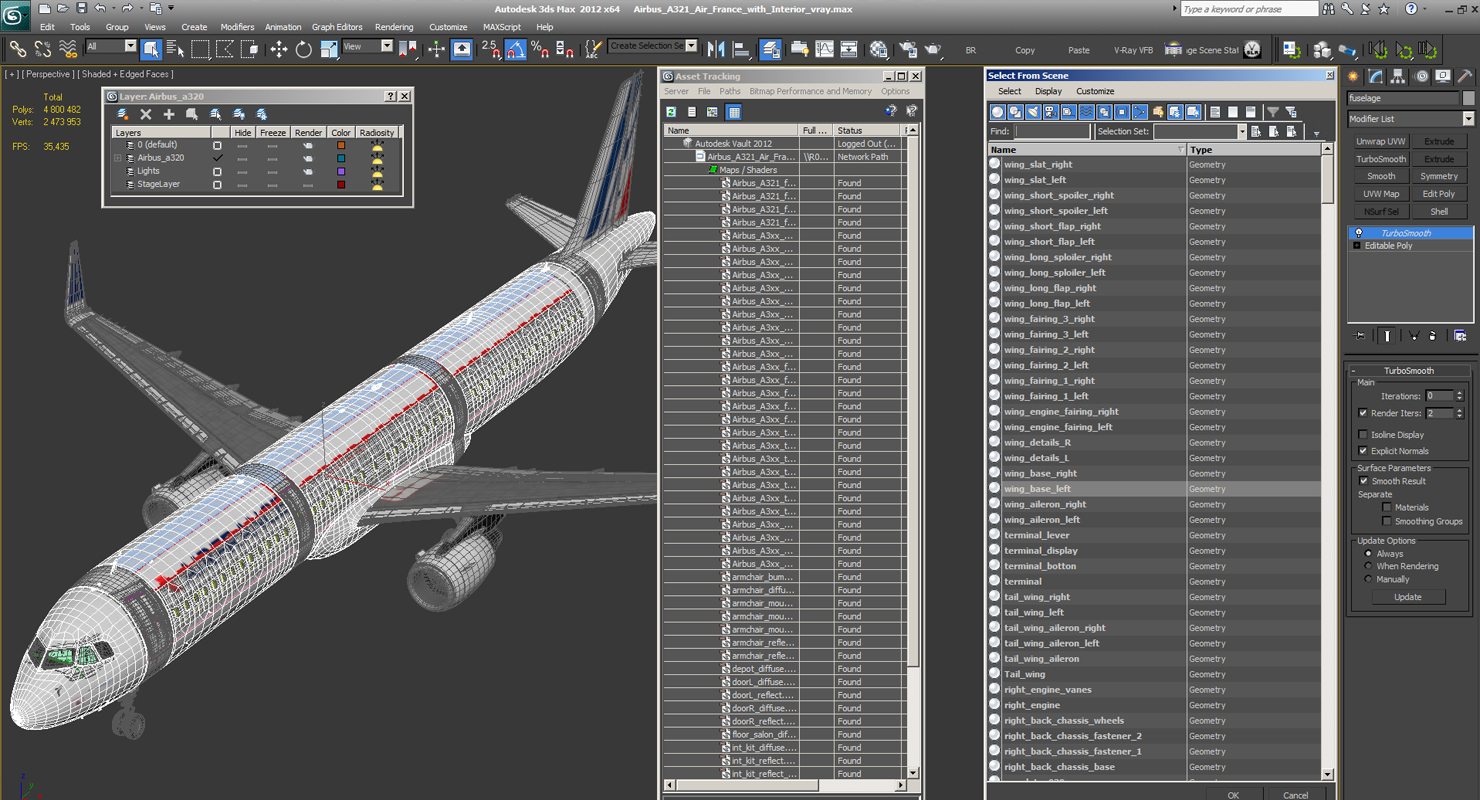Viewport: 1480px width, 800px height.
Task: Choose the Select and Rotate tool
Action: (x=303, y=48)
